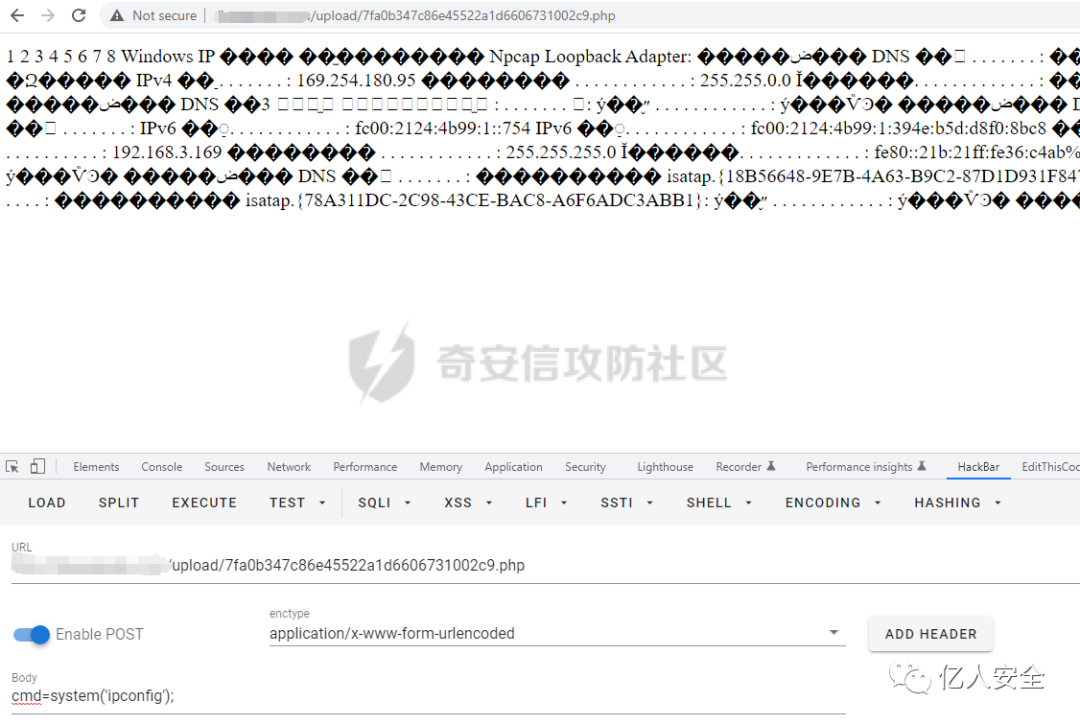Expand the XSS dropdown menu
The width and height of the screenshot is (1080, 725).
(x=468, y=503)
